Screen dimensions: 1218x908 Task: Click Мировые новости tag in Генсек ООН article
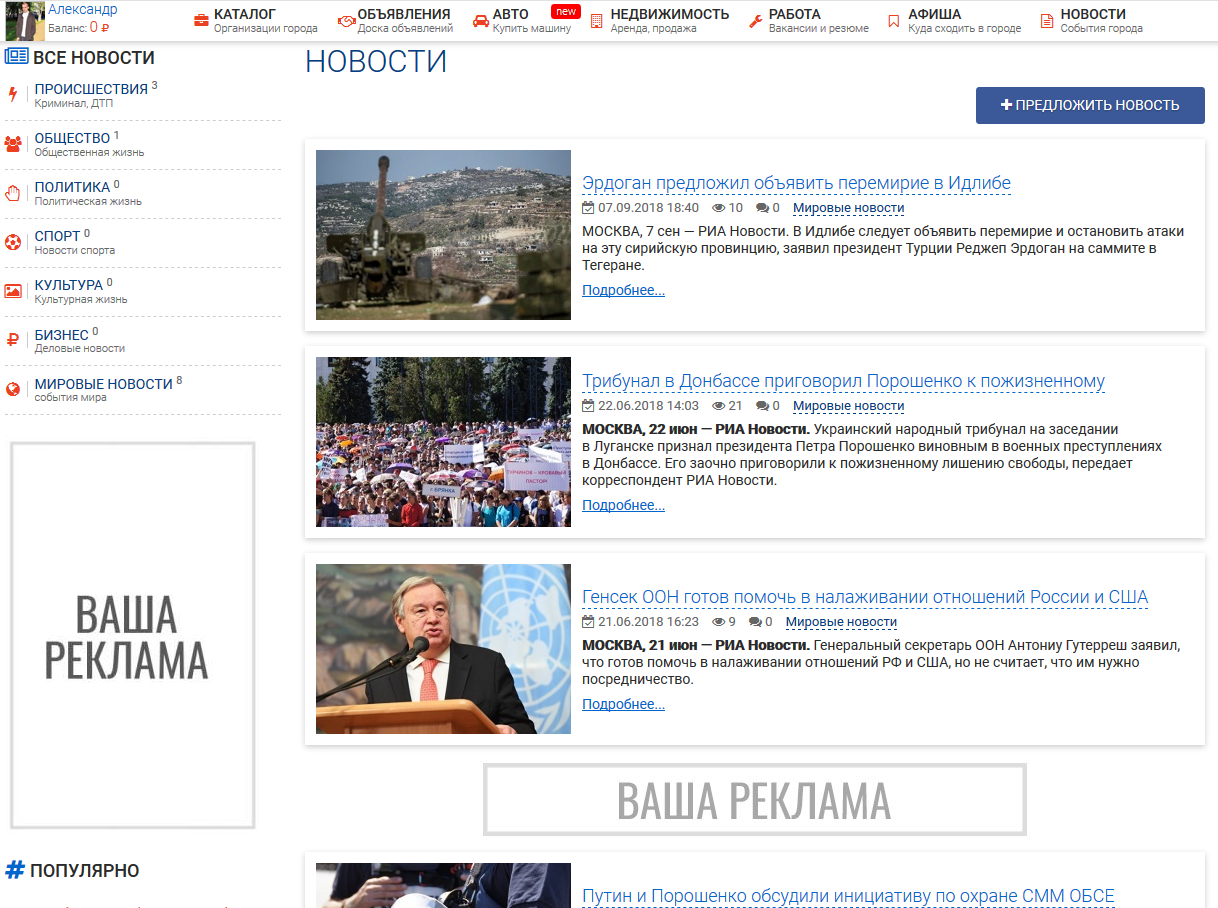841,622
